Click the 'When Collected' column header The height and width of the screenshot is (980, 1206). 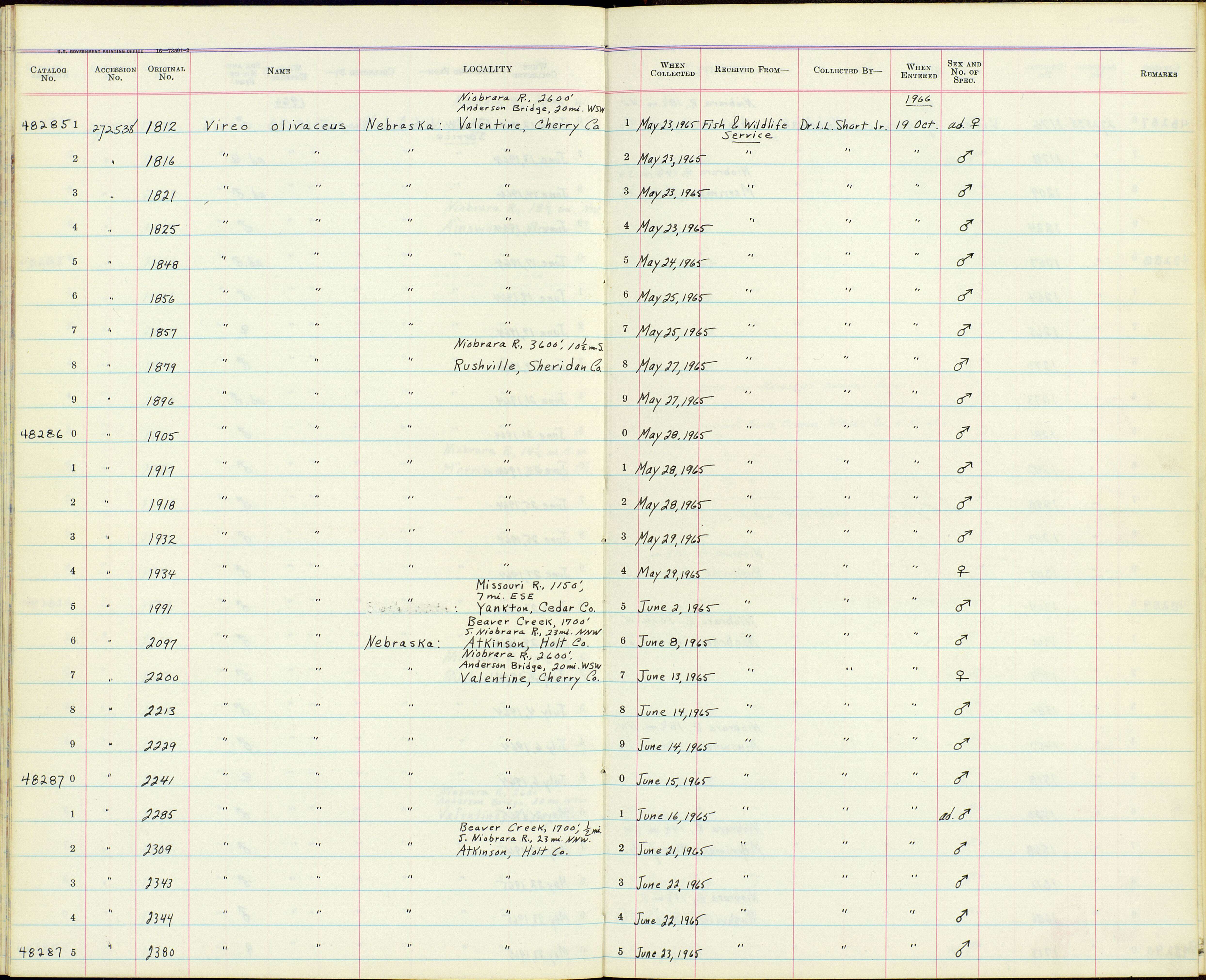[x=672, y=69]
